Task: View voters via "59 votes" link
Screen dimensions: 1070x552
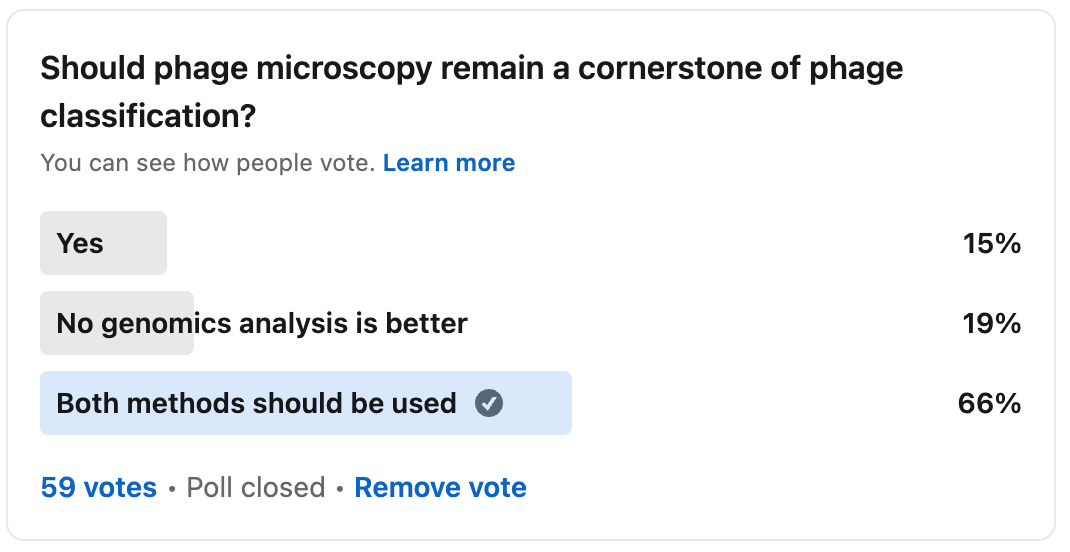Action: (99, 488)
